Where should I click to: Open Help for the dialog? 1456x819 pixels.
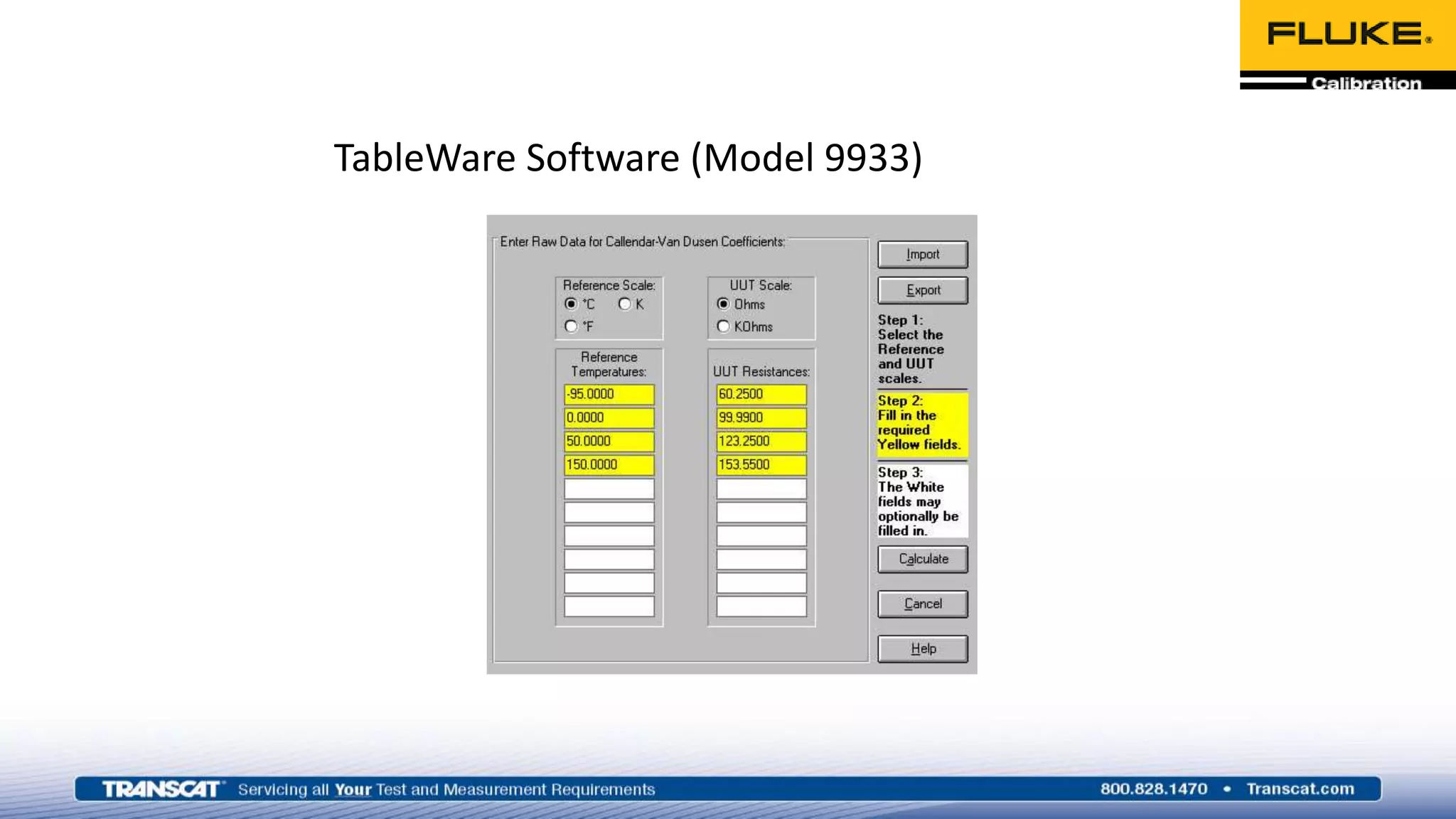pos(923,648)
